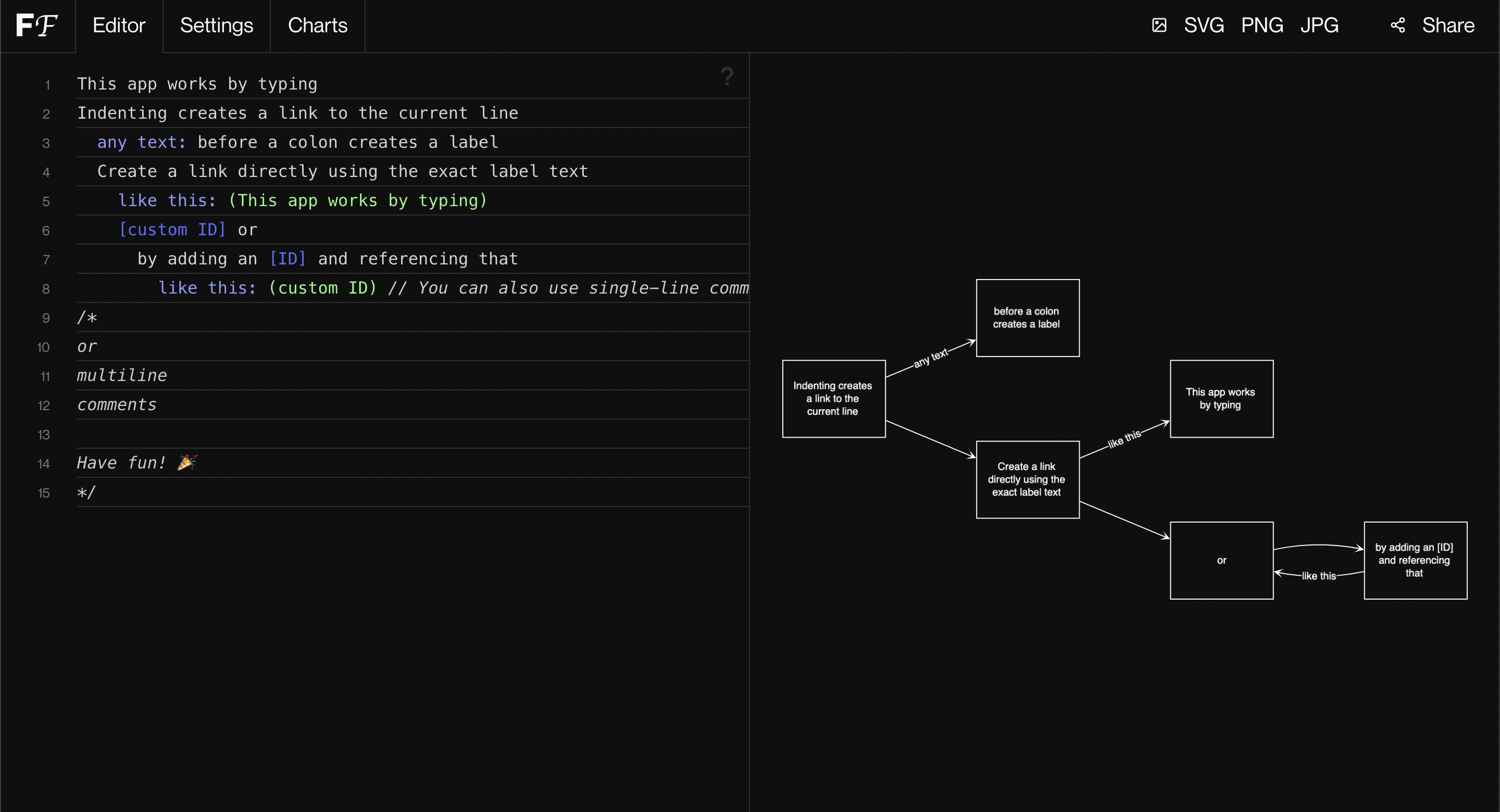Export the chart as SVG
Viewport: 1500px width, 812px height.
(1204, 26)
